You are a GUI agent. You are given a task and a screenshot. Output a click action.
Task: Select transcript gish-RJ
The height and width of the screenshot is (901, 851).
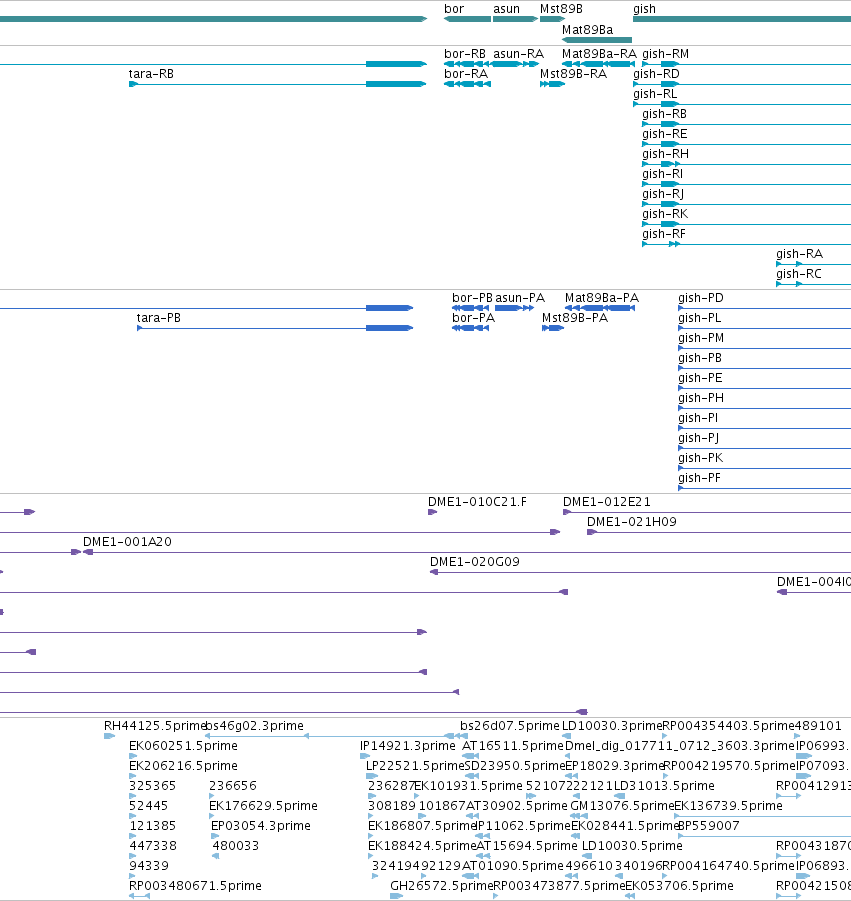pos(663,194)
